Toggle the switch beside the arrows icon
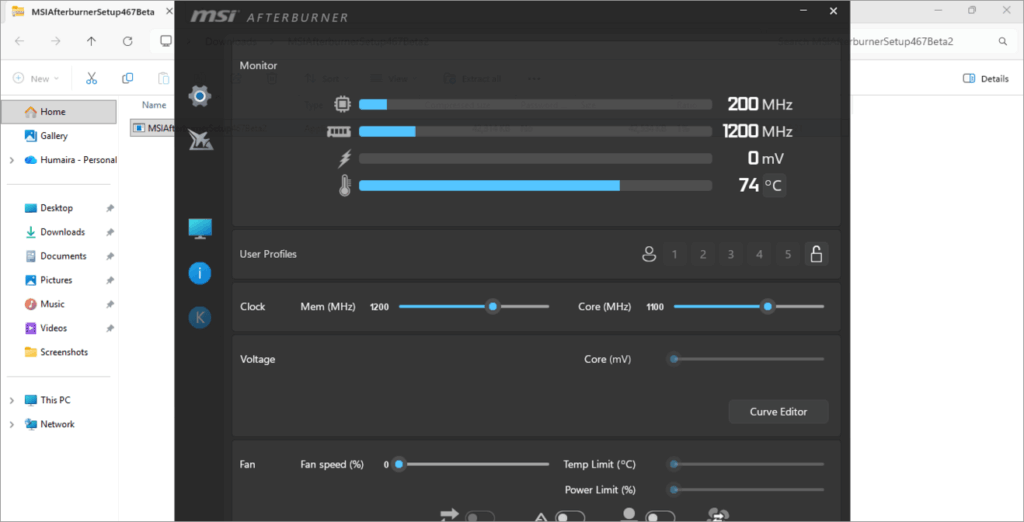 pos(480,517)
